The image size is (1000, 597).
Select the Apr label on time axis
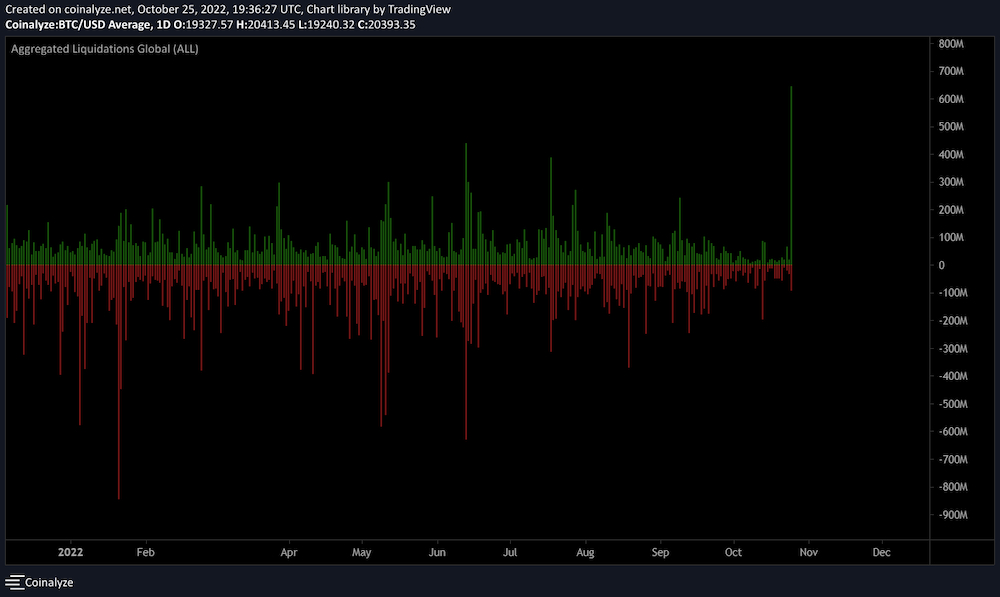pos(290,552)
